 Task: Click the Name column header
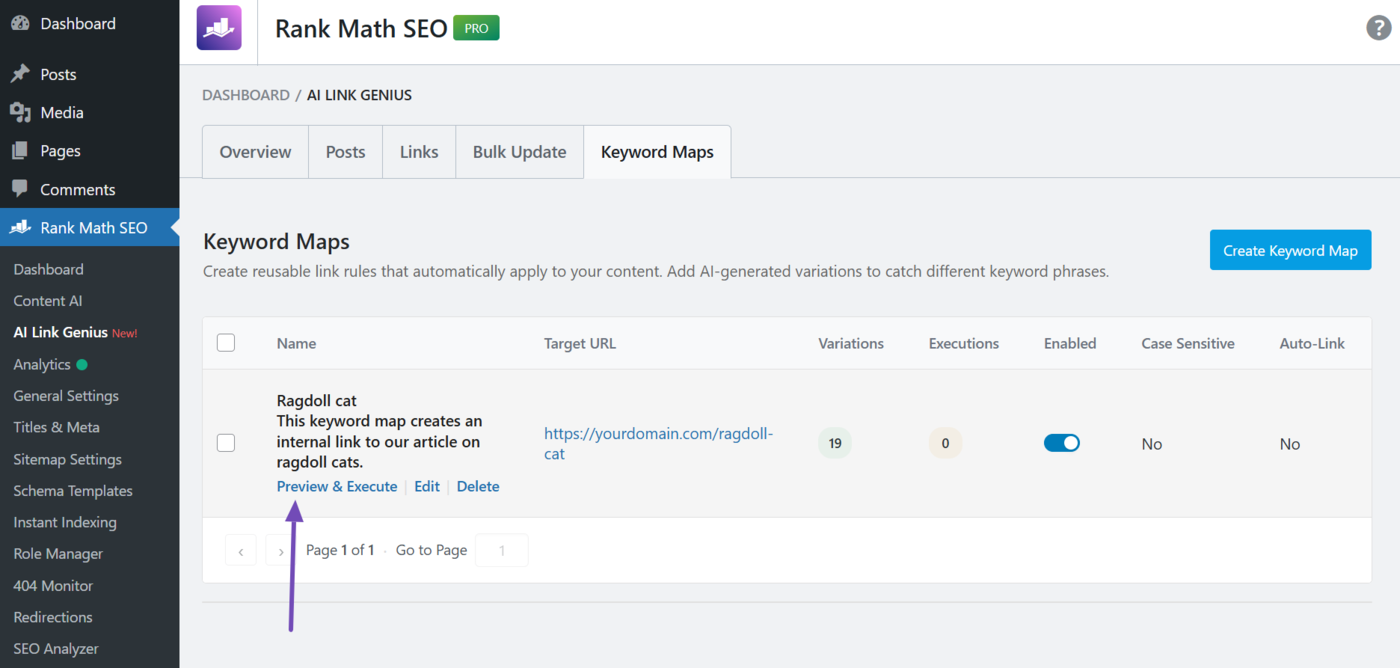pyautogui.click(x=297, y=343)
